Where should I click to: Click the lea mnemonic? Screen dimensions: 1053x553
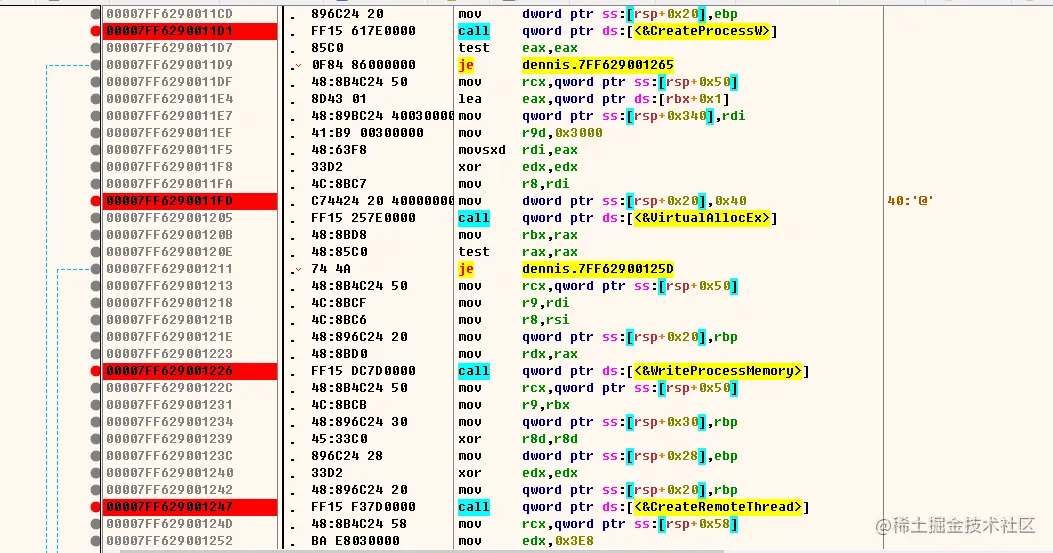click(x=469, y=99)
